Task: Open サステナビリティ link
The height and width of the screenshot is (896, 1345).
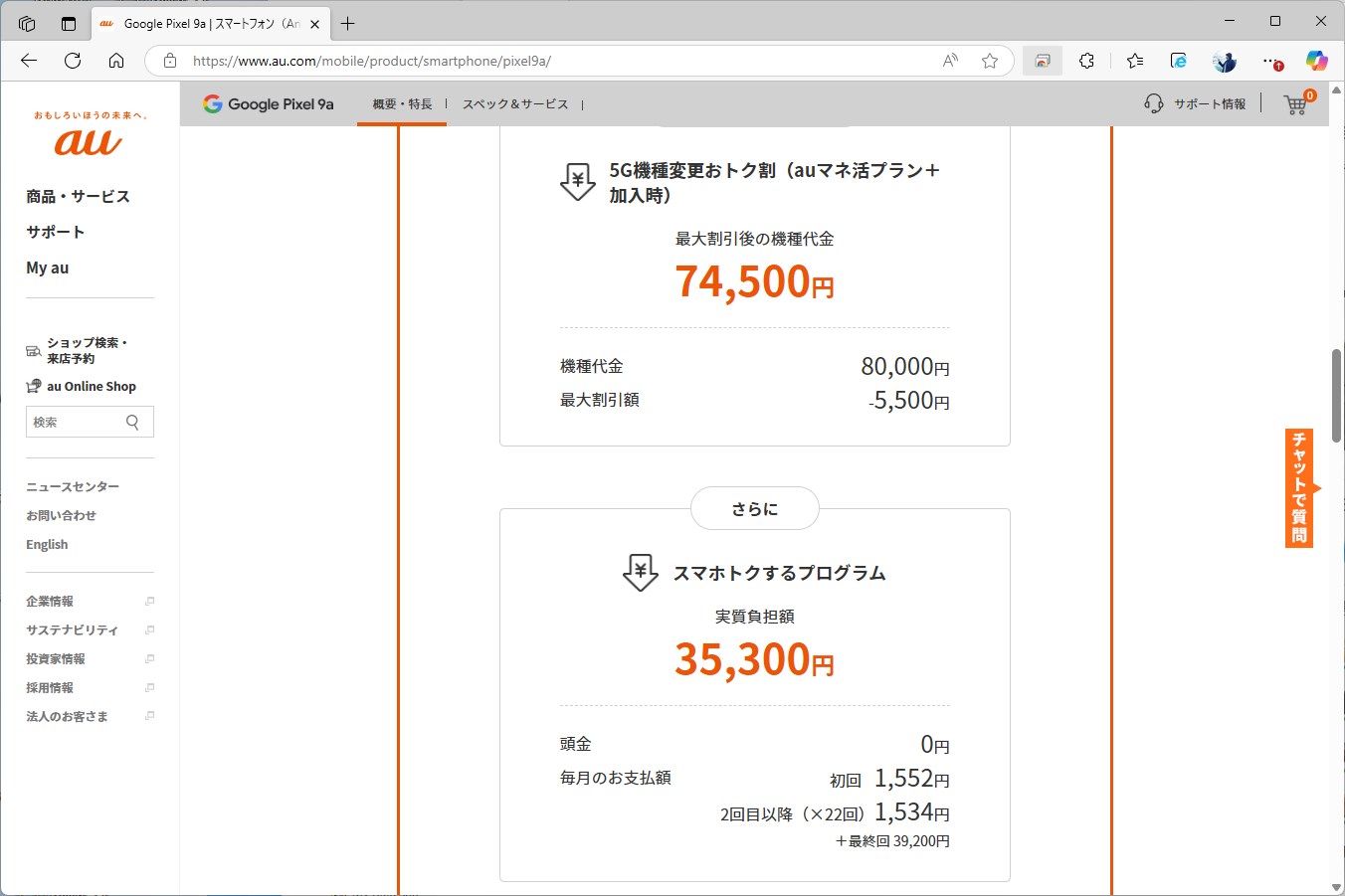Action: pos(72,629)
